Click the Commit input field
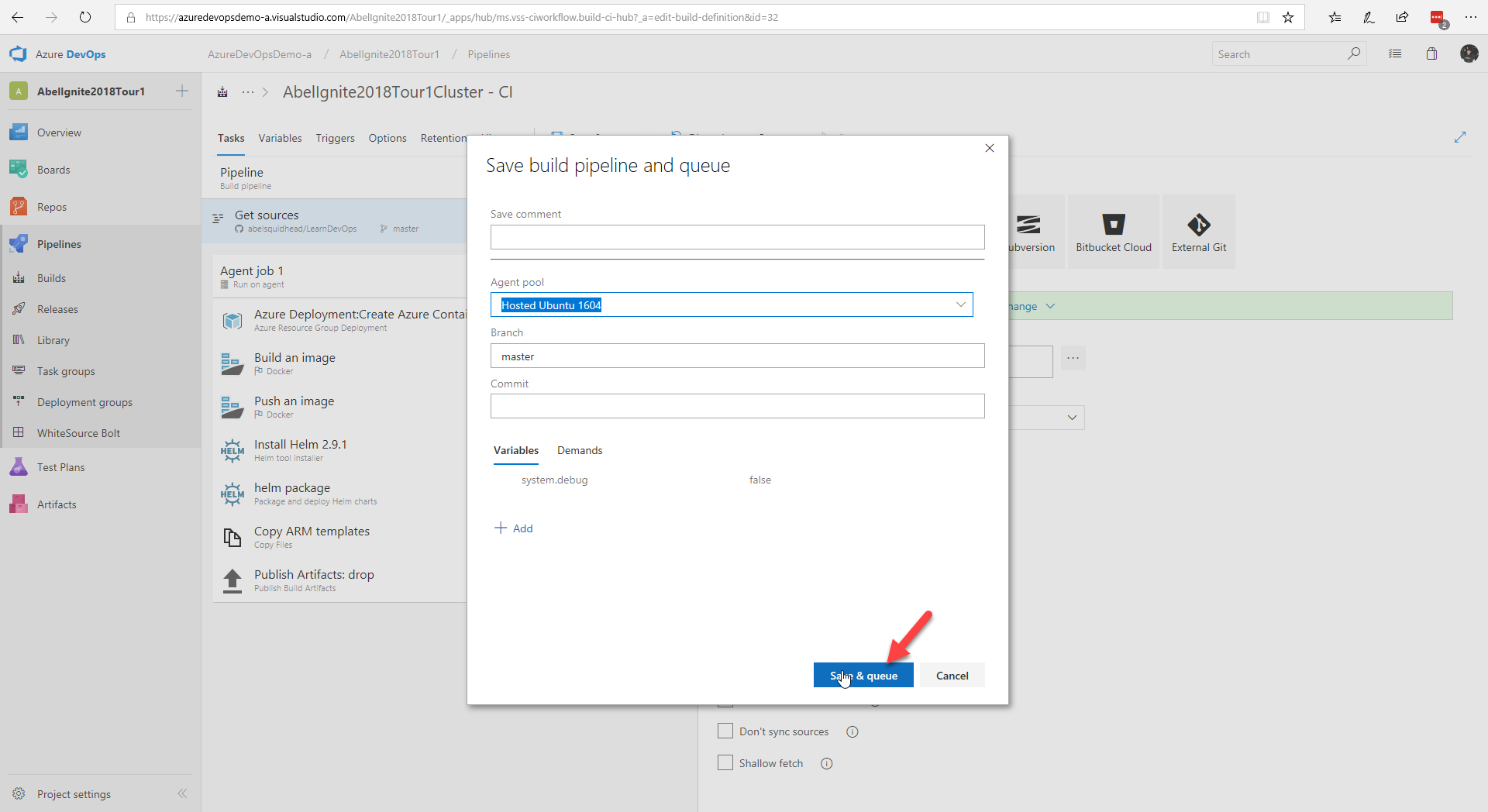Viewport: 1488px width, 812px height. tap(737, 406)
